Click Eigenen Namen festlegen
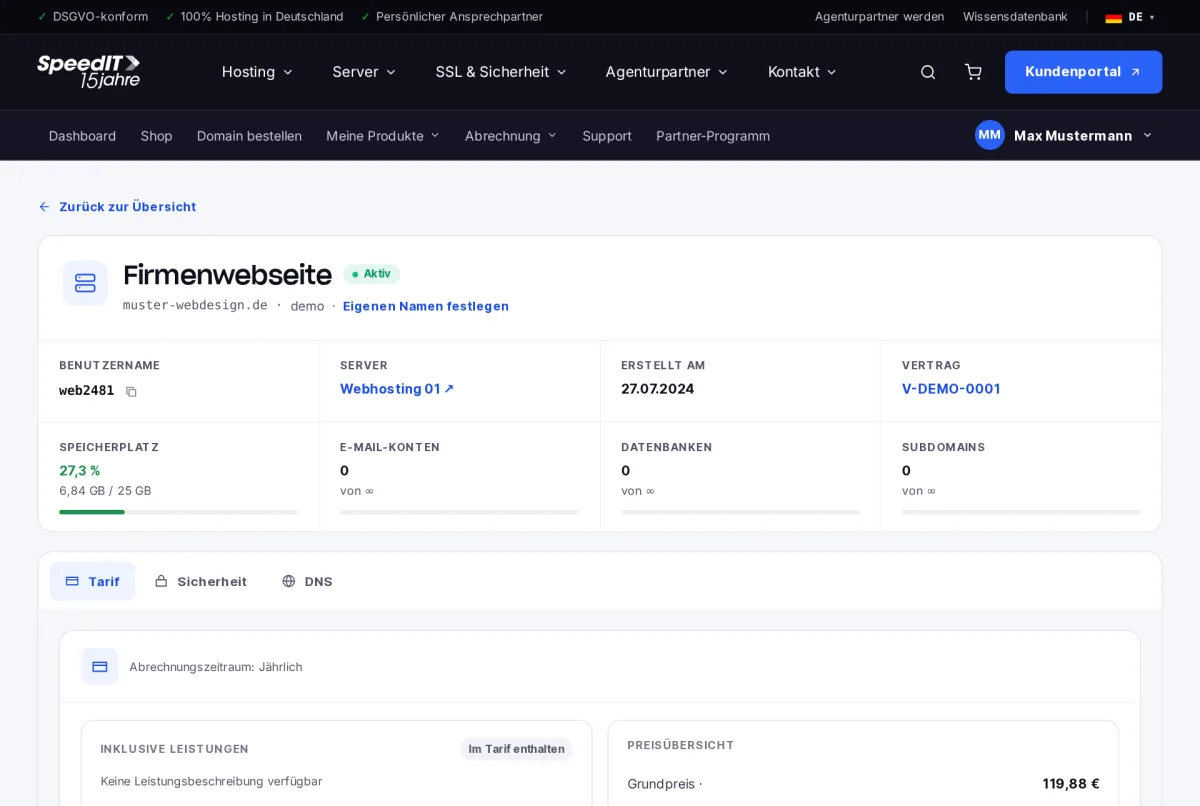This screenshot has width=1200, height=806. coord(426,306)
